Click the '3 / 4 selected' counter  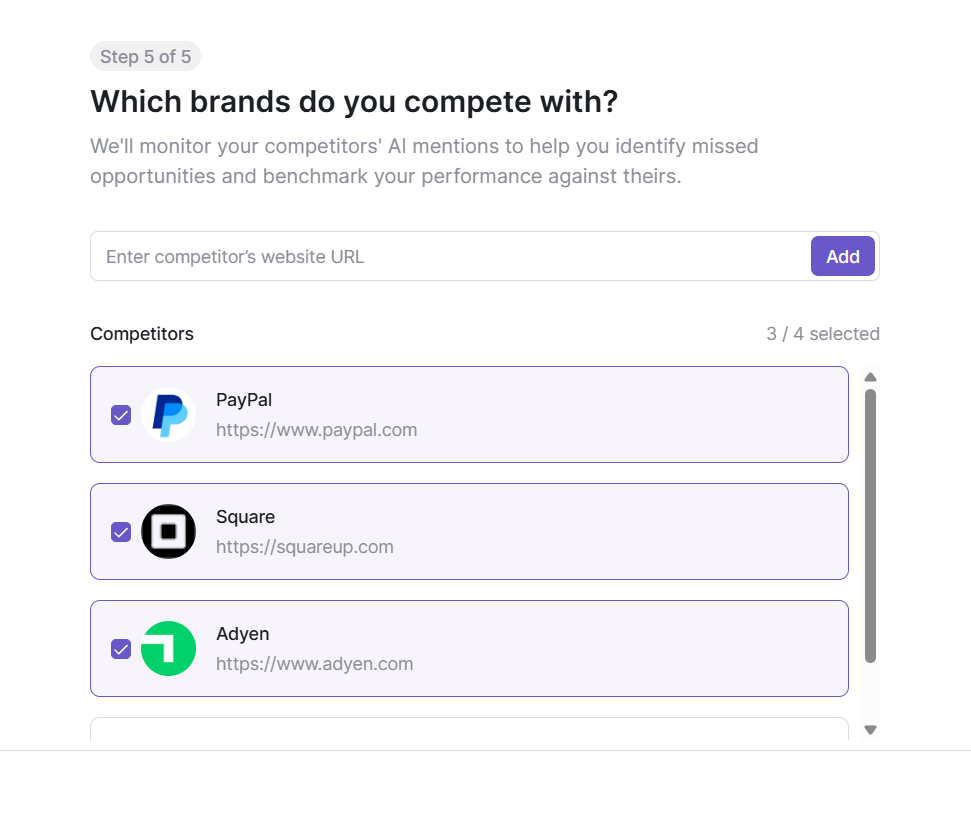pyautogui.click(x=823, y=333)
